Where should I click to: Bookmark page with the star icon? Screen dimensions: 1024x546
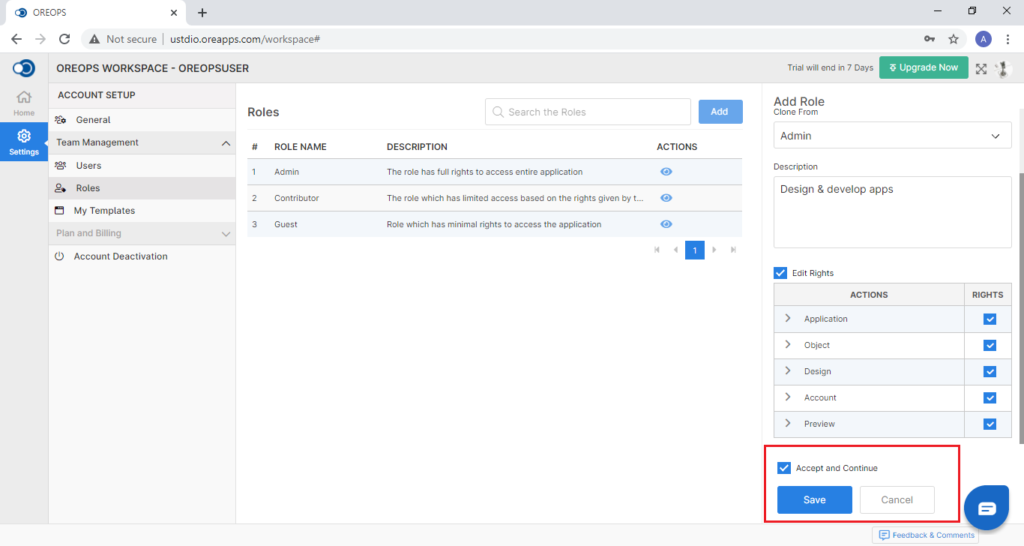(x=953, y=39)
